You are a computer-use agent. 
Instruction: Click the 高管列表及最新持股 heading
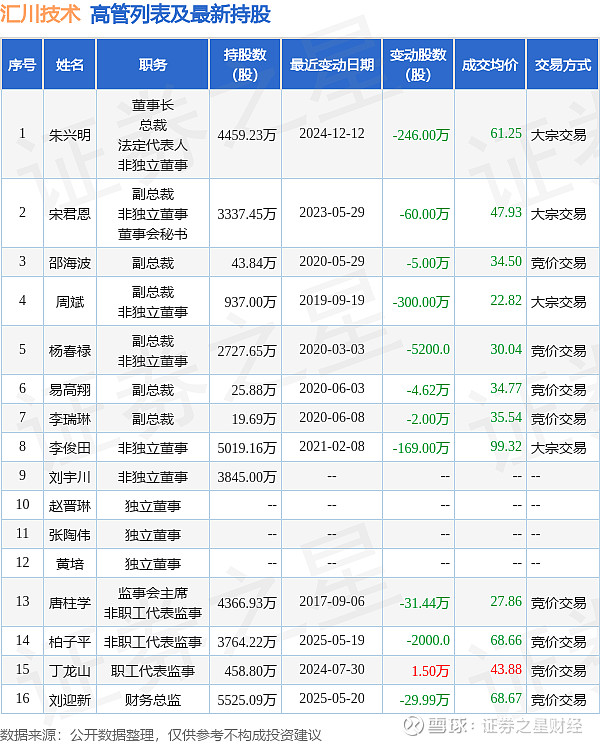[180, 13]
